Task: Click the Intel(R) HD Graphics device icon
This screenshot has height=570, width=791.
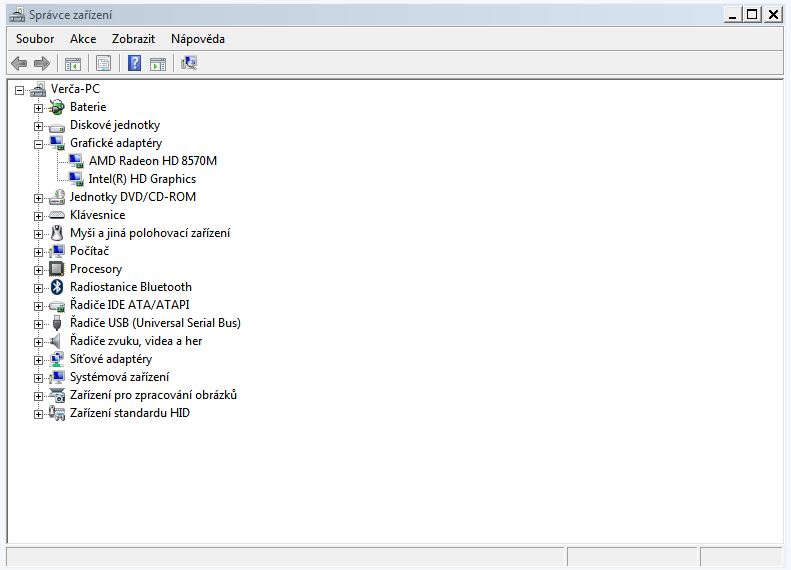Action: (x=76, y=179)
